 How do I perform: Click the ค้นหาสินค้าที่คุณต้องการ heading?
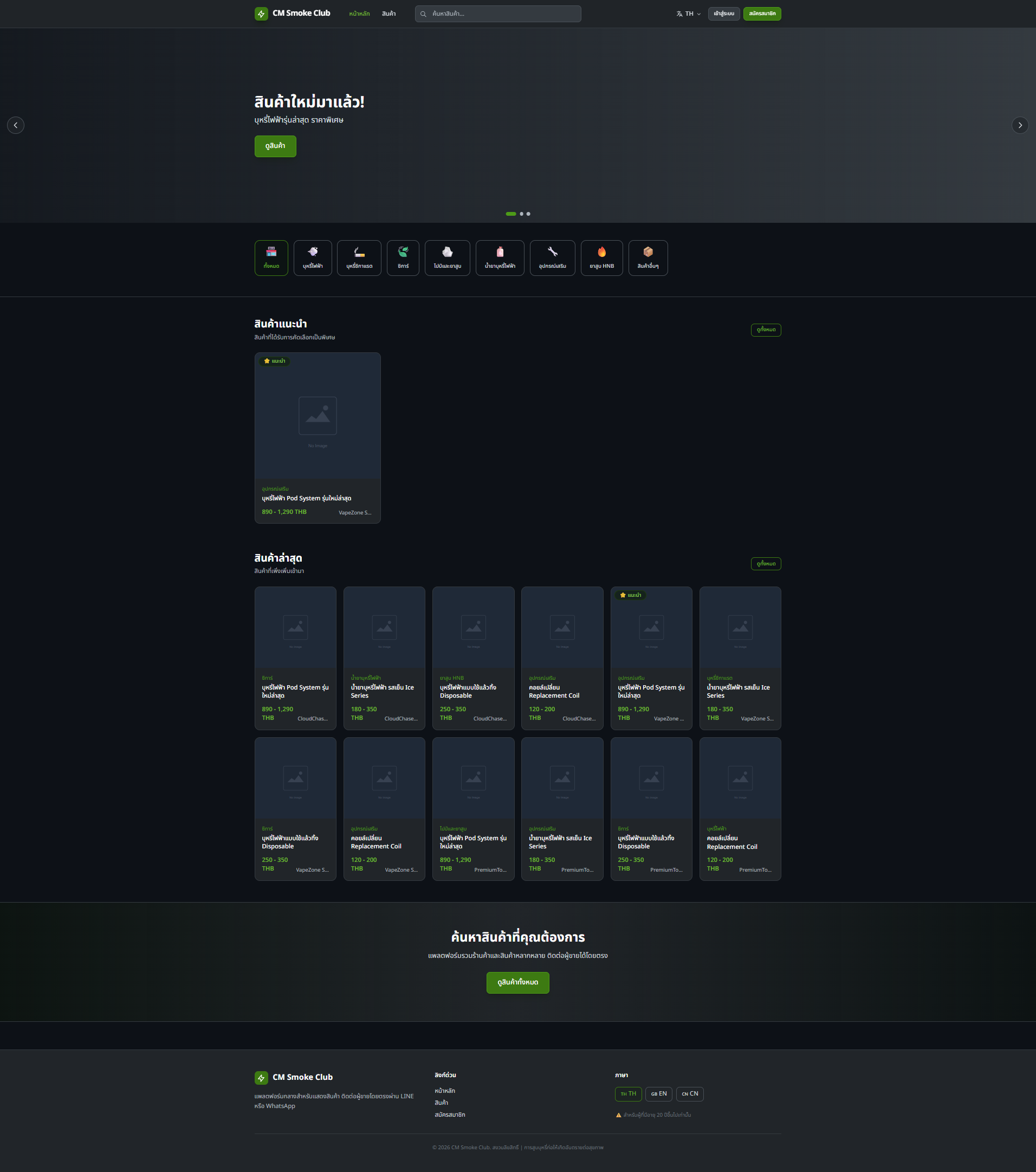click(x=517, y=937)
